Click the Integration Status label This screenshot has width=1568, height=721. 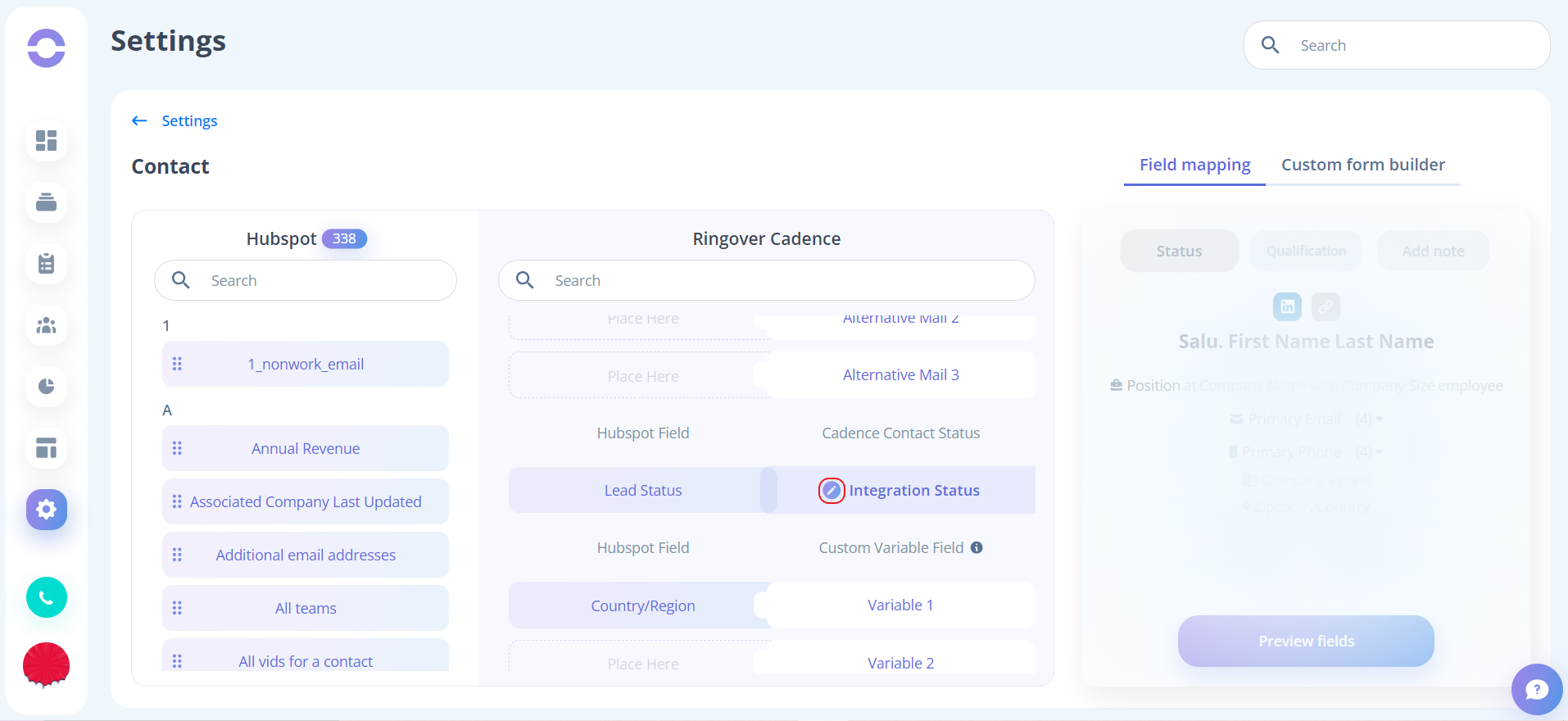click(x=914, y=491)
